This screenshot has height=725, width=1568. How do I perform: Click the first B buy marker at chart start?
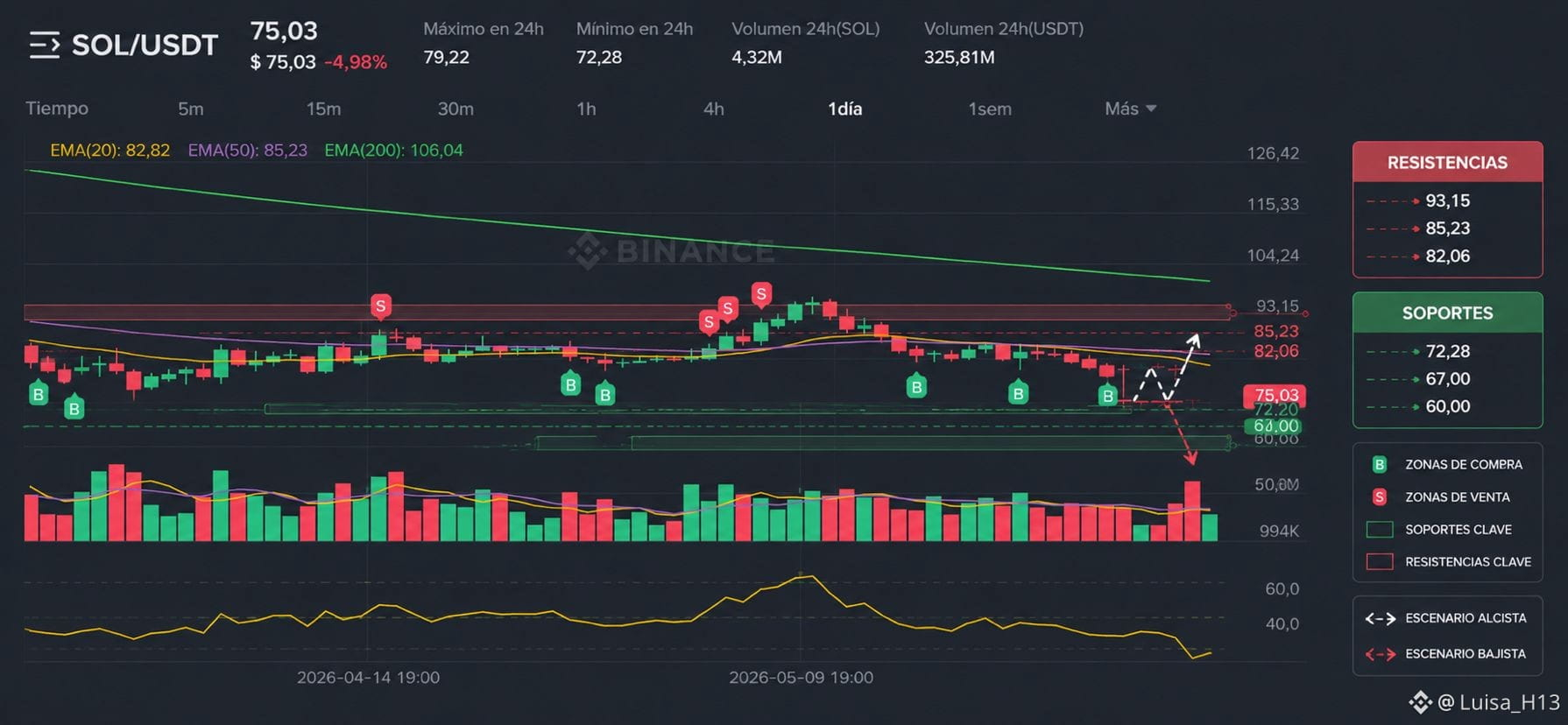click(x=39, y=394)
